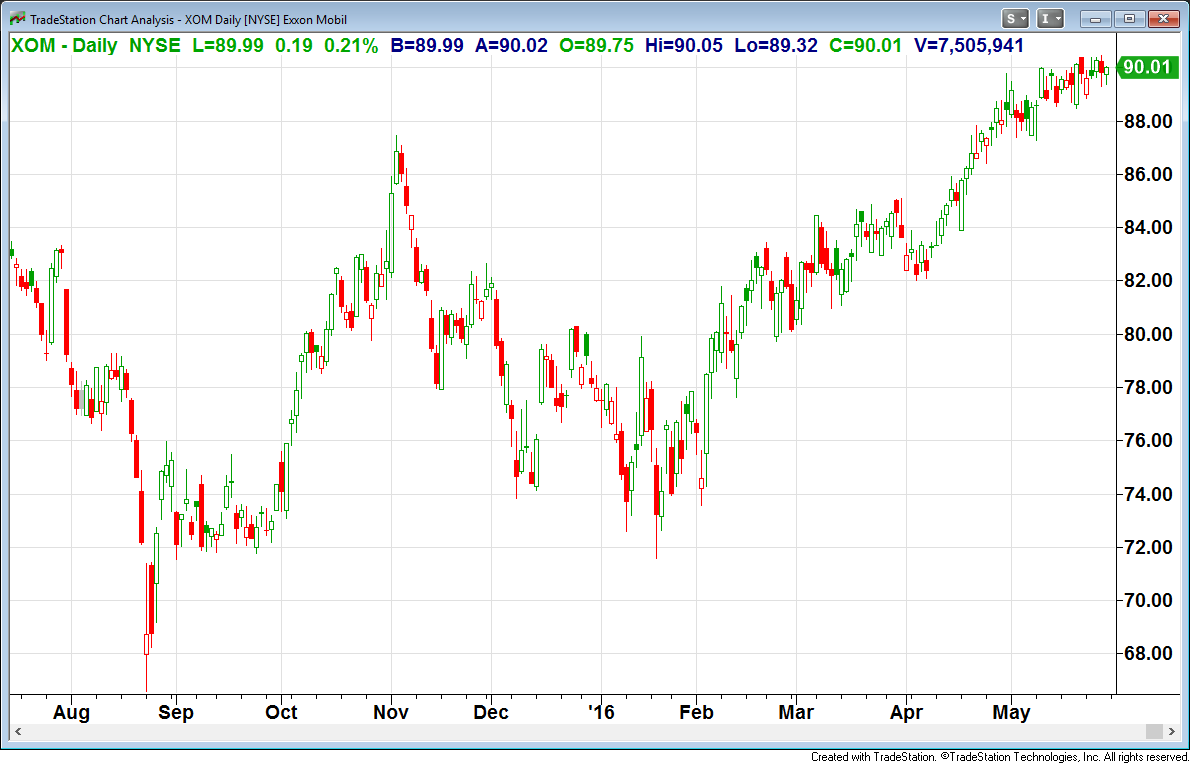1190x763 pixels.
Task: Close the XOM Chart Analysis window
Action: pyautogui.click(x=1163, y=19)
